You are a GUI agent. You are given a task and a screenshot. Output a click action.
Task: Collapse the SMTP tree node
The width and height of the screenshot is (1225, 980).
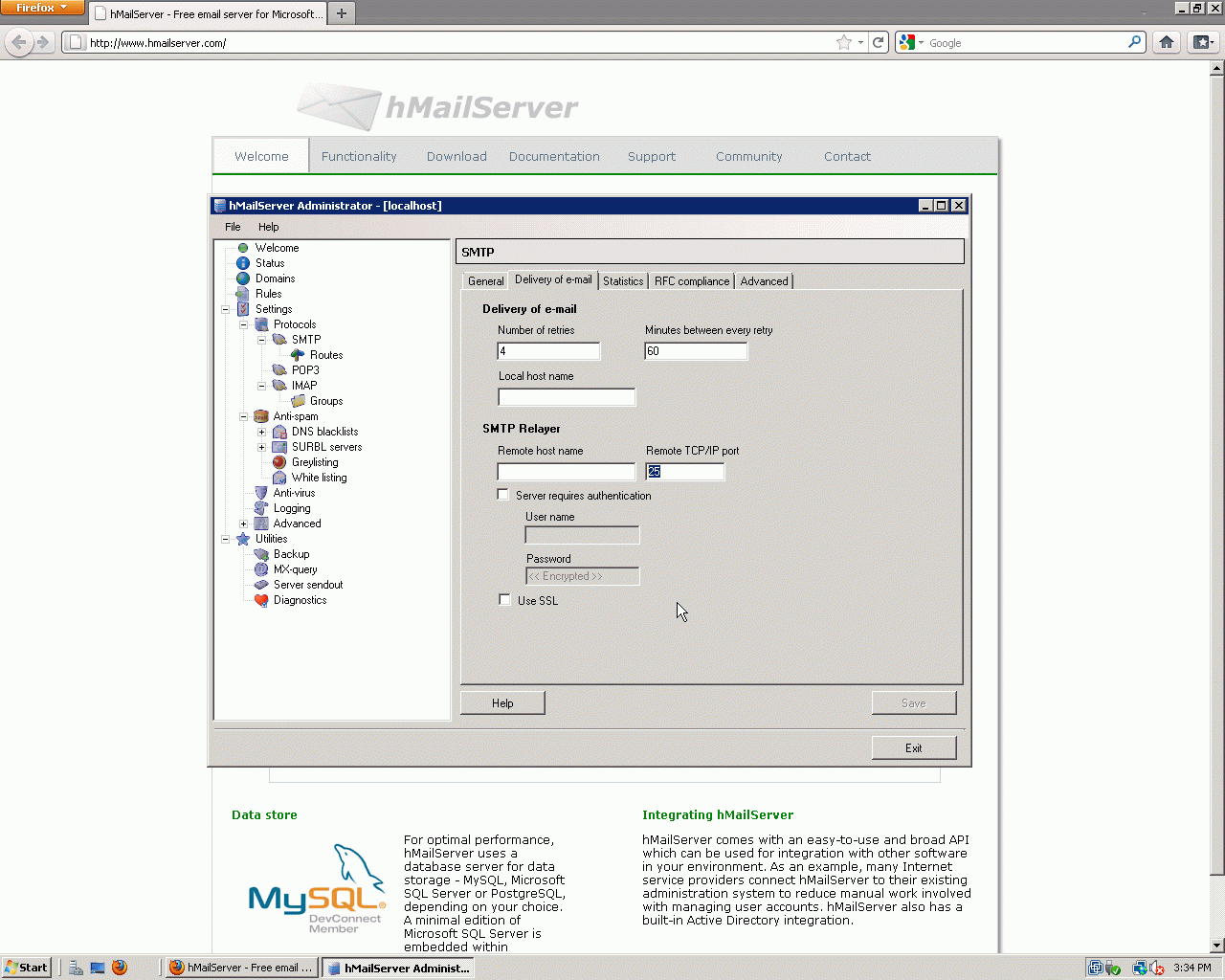coord(262,340)
